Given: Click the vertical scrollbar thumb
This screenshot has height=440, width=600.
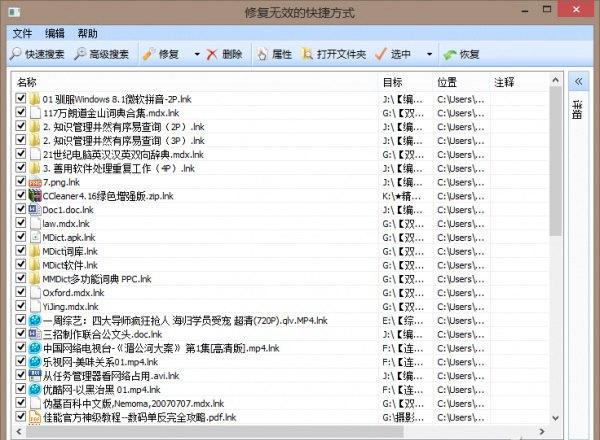Looking at the screenshot, I should pos(555,161).
